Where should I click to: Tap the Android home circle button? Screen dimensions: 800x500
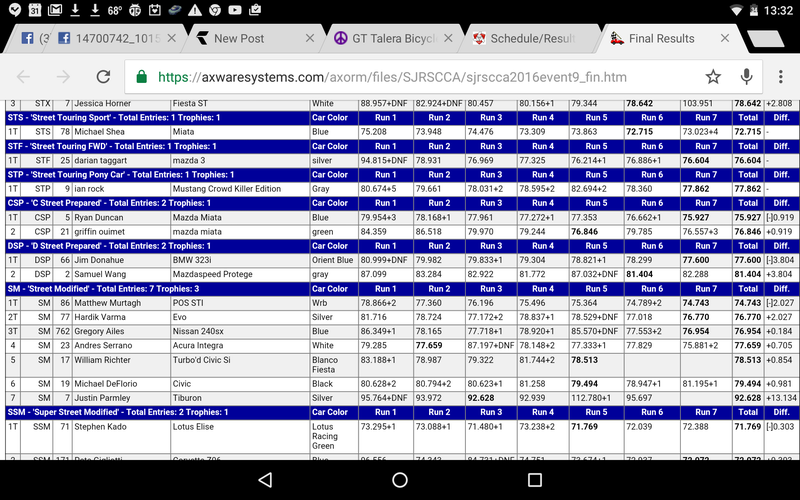(x=400, y=480)
